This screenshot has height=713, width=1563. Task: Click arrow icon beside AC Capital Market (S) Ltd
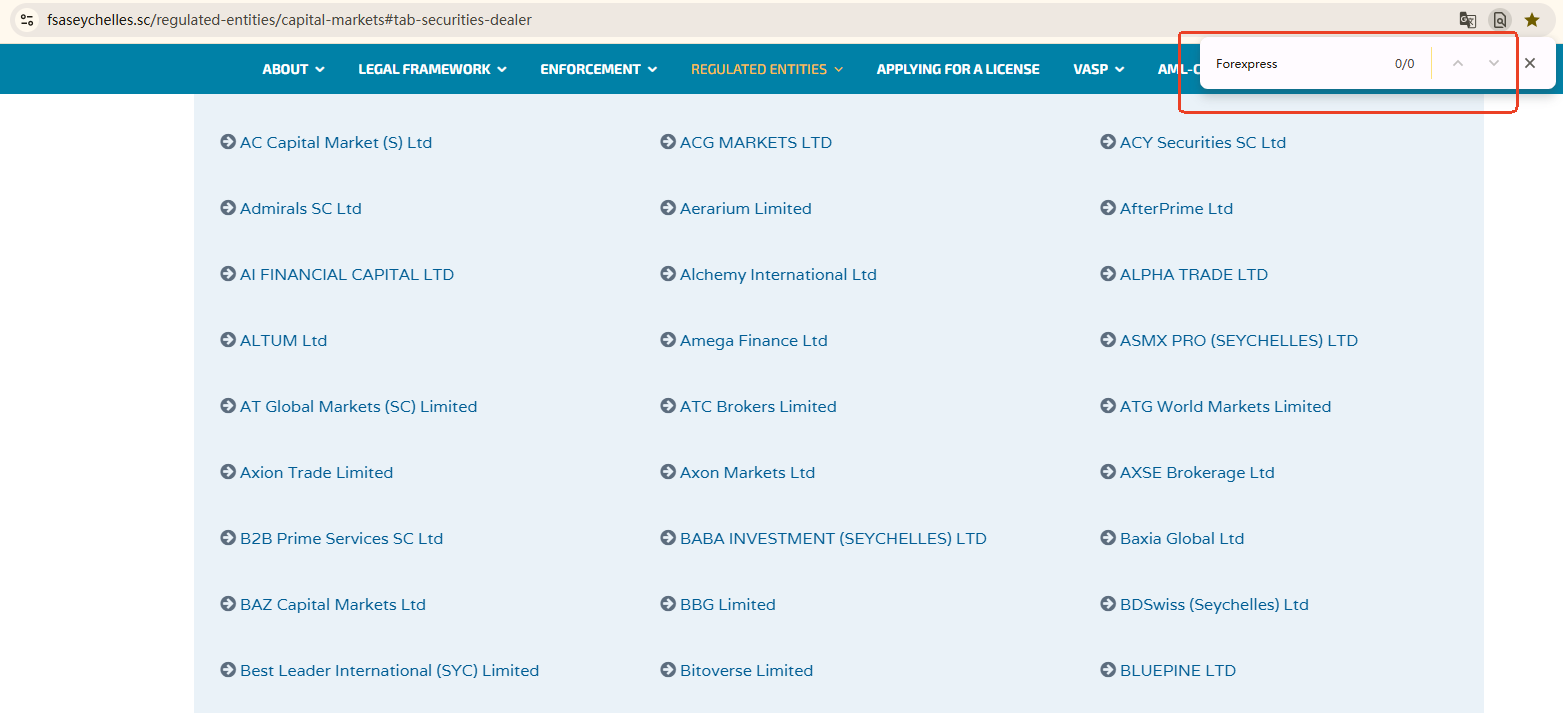pos(228,142)
